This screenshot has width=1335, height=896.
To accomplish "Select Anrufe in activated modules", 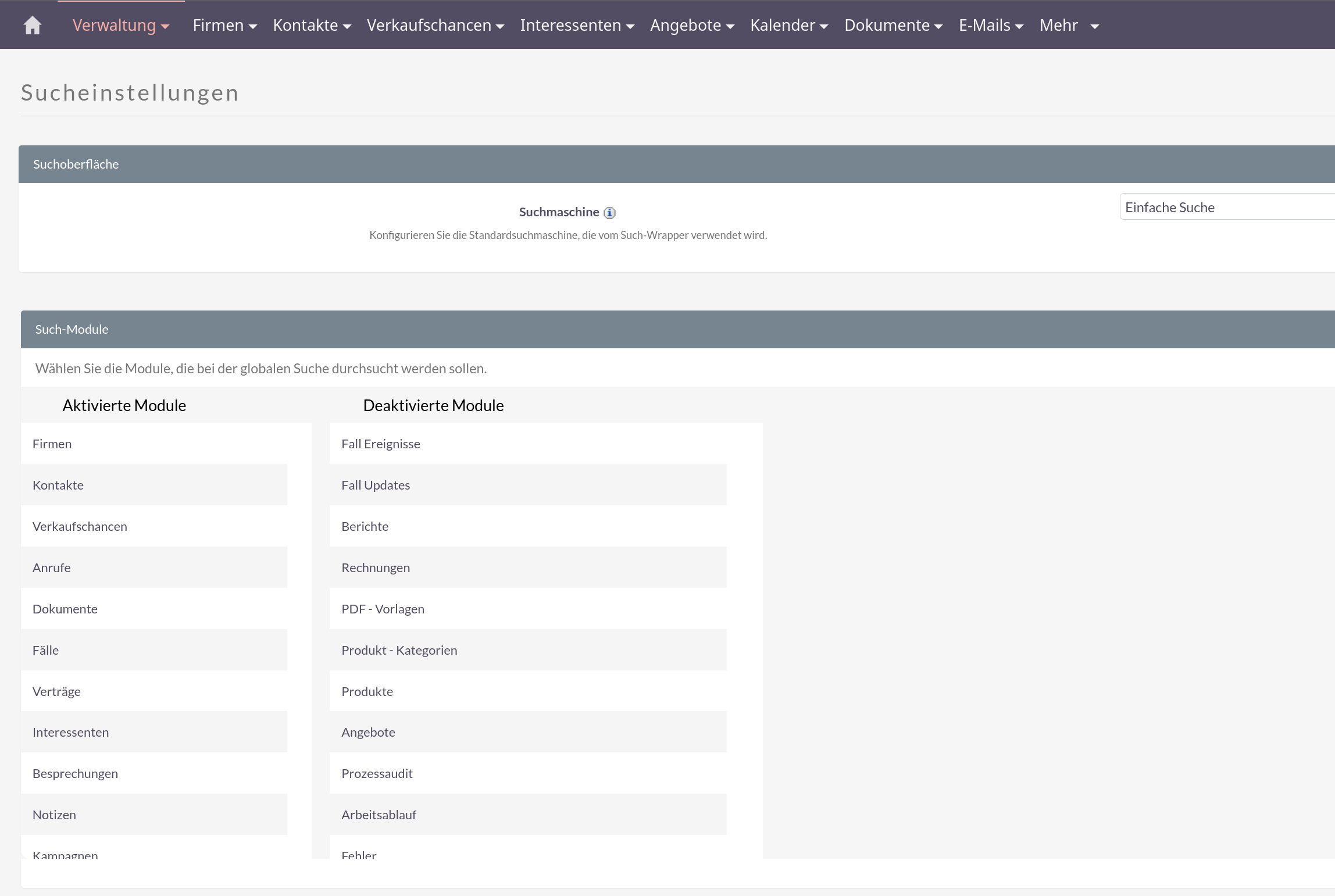I will point(52,568).
